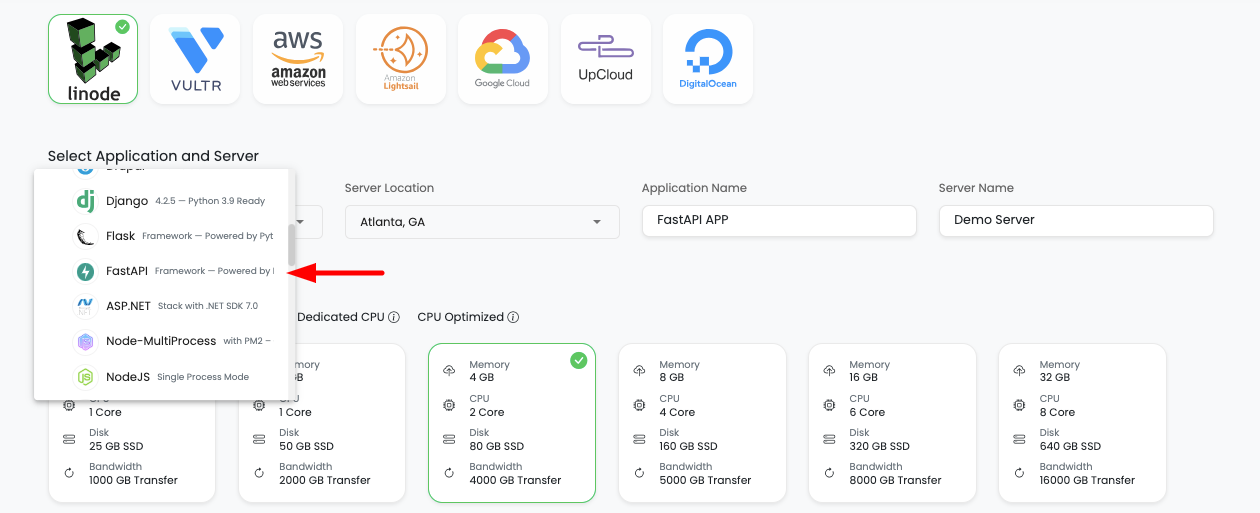Click green checkmark on Linode card
This screenshot has height=513, width=1260.
click(122, 27)
